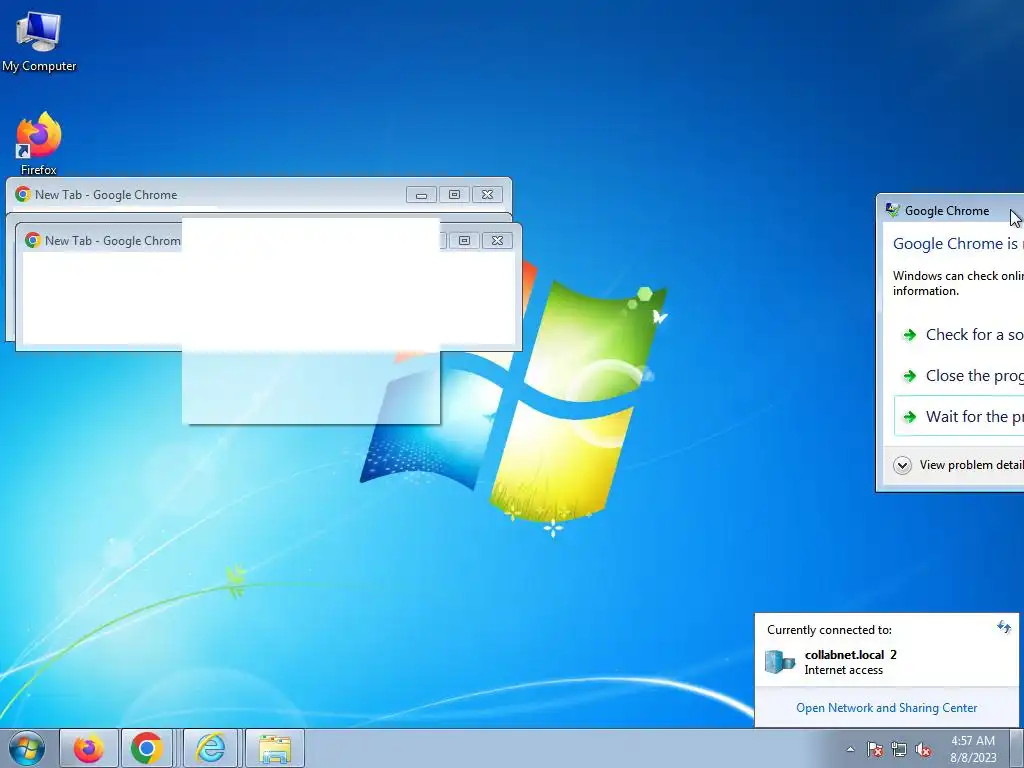
Task: Choose Wait for the program option
Action: click(x=959, y=417)
